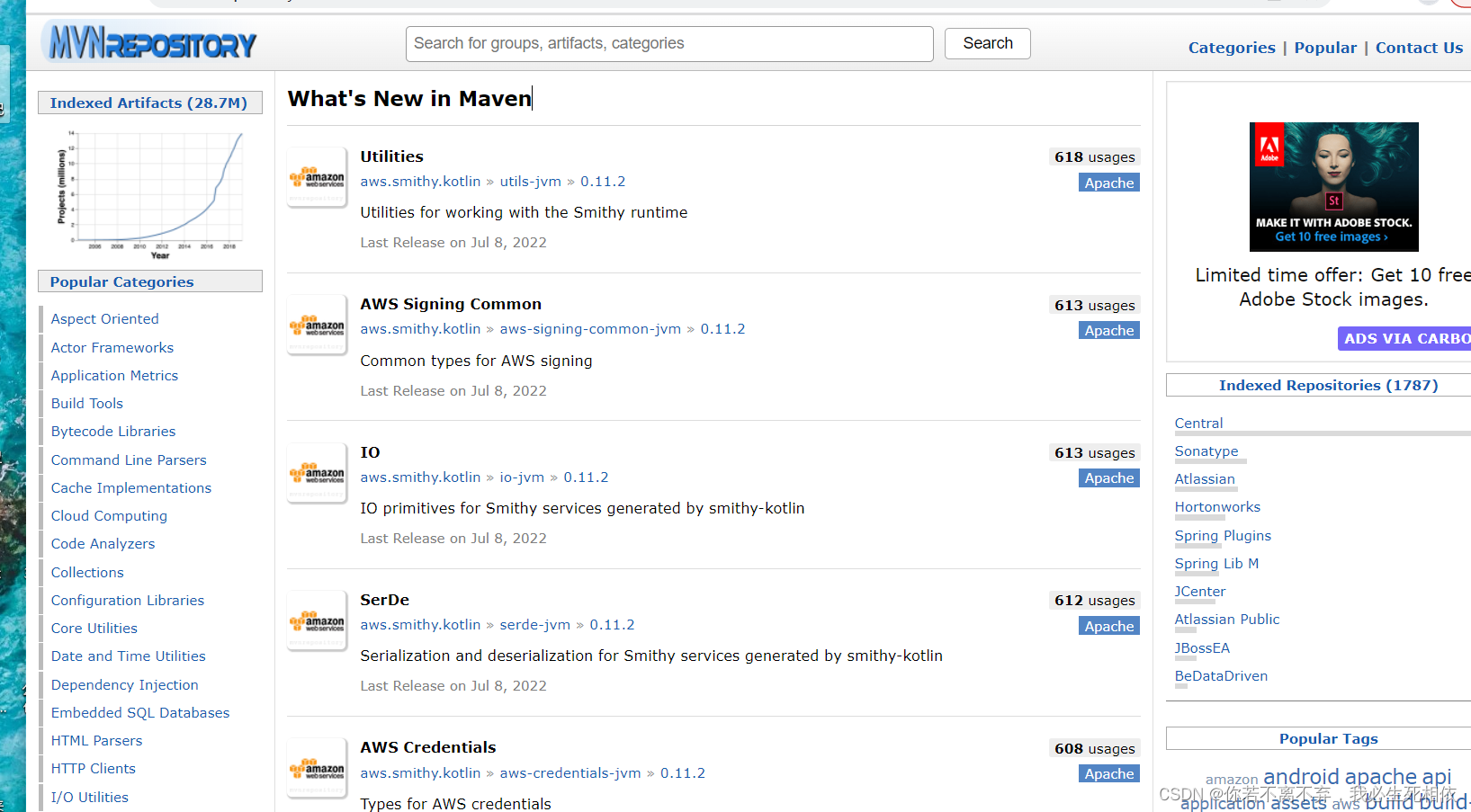Open Bytecode Libraries category

tap(113, 431)
